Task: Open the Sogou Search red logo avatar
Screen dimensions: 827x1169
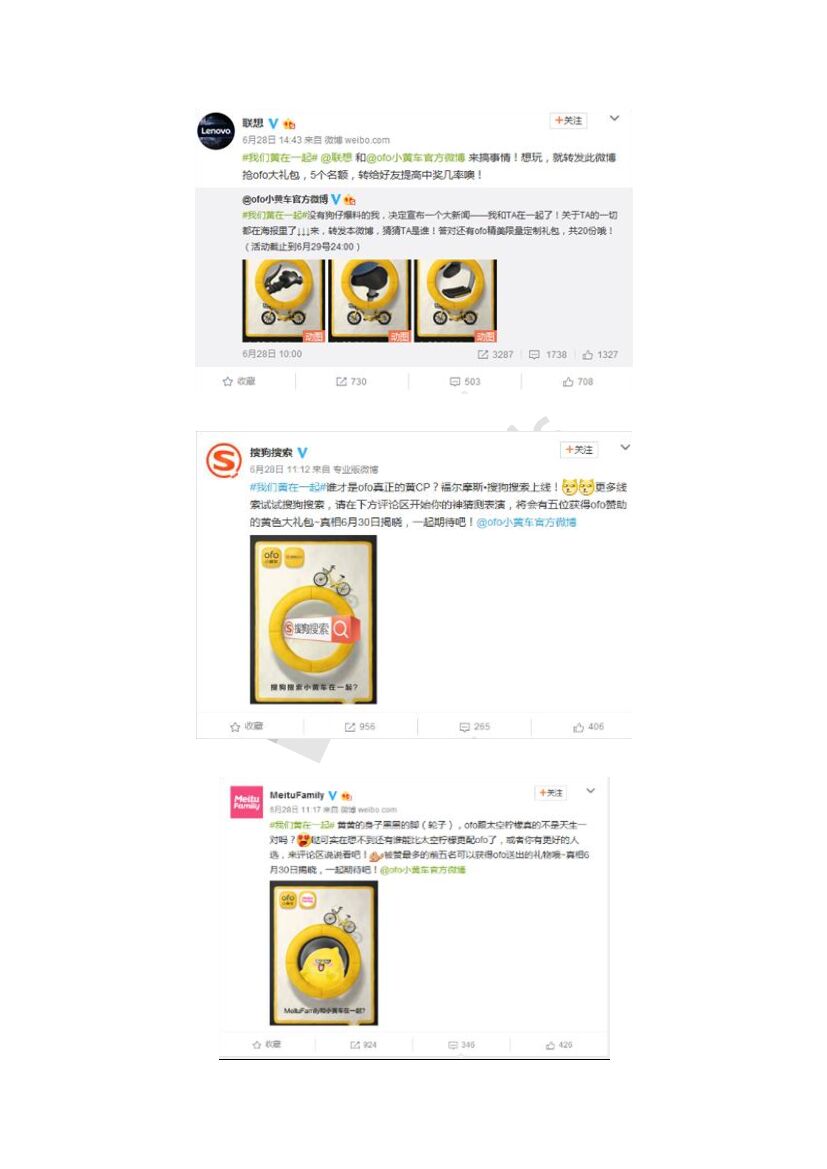Action: click(x=224, y=460)
